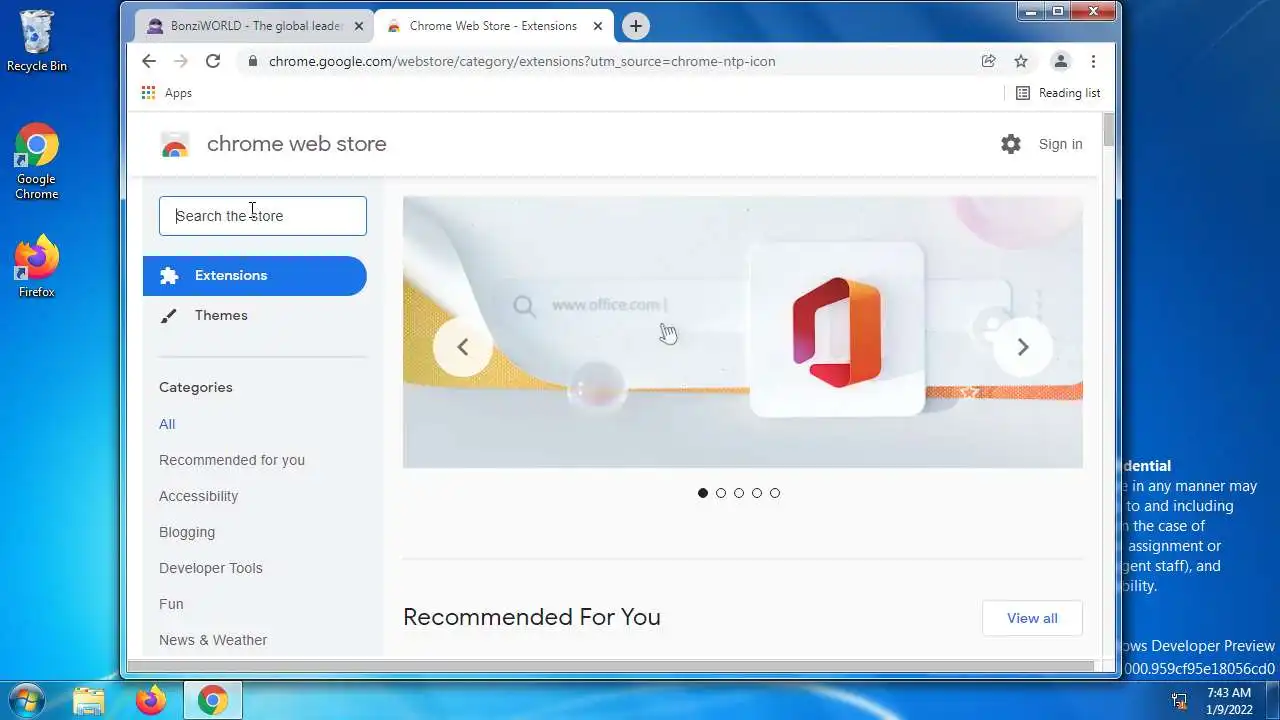The width and height of the screenshot is (1280, 720).
Task: Open Chrome's three-dot menu
Action: pos(1093,61)
